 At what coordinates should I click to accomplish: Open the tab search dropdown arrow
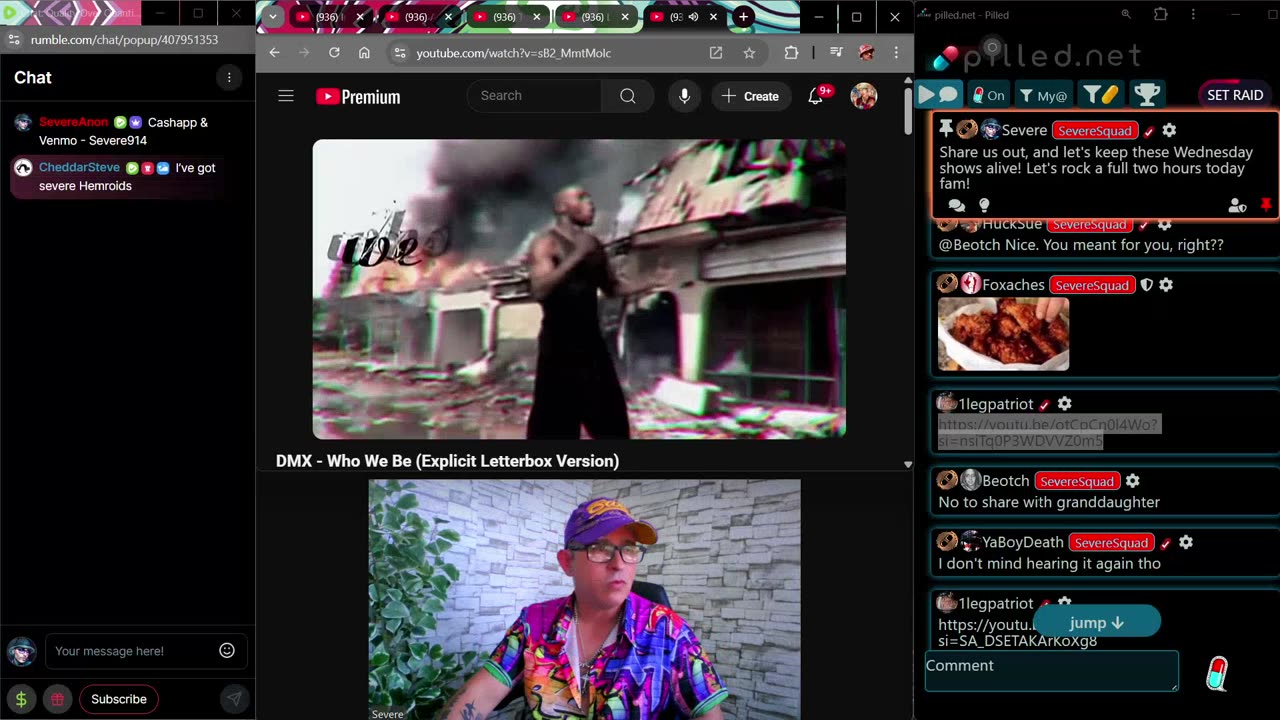click(273, 17)
